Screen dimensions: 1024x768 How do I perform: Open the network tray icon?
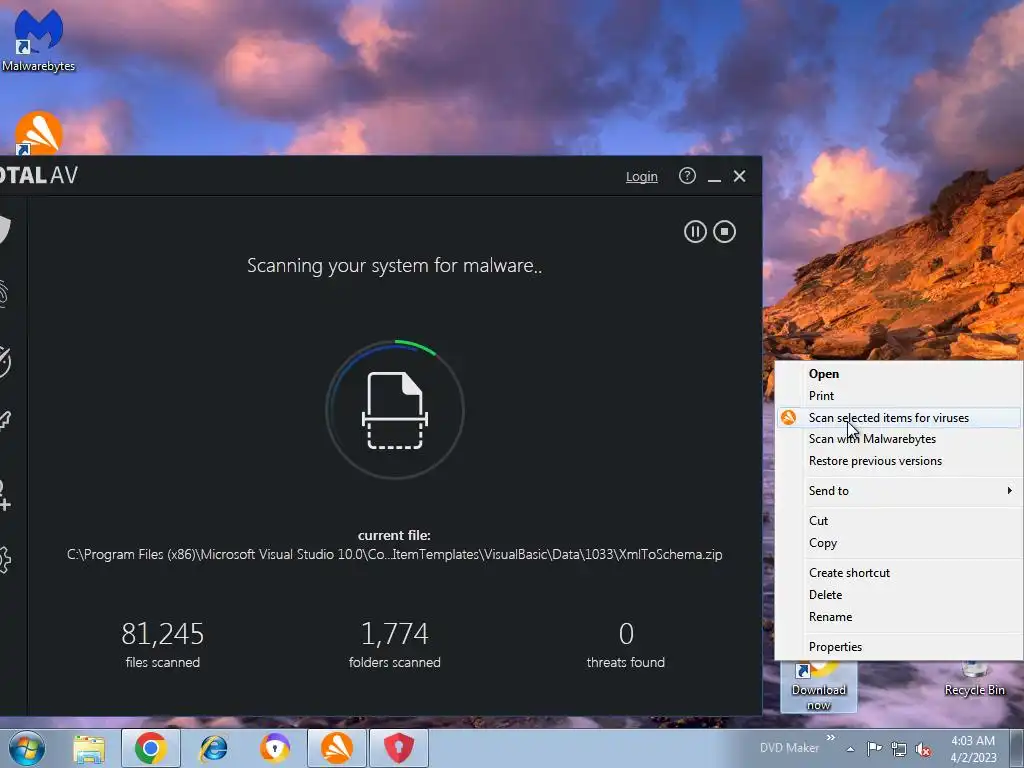(899, 749)
